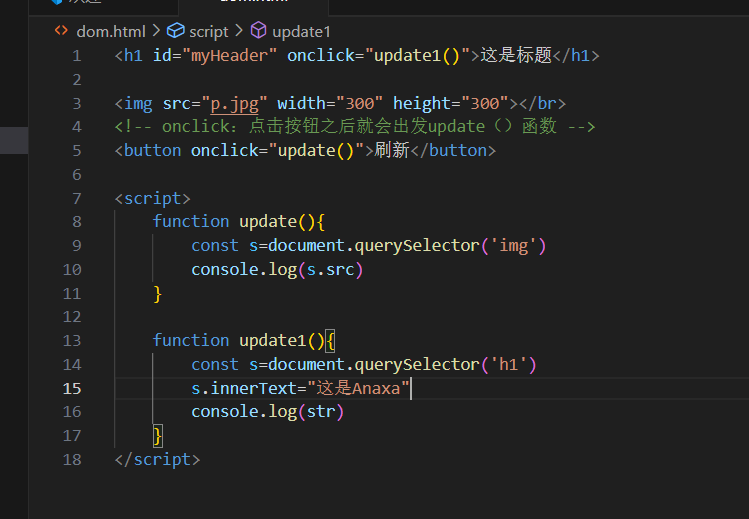This screenshot has width=749, height=519.
Task: Click the "这是Anaxa" string literal
Action: [x=358, y=388]
